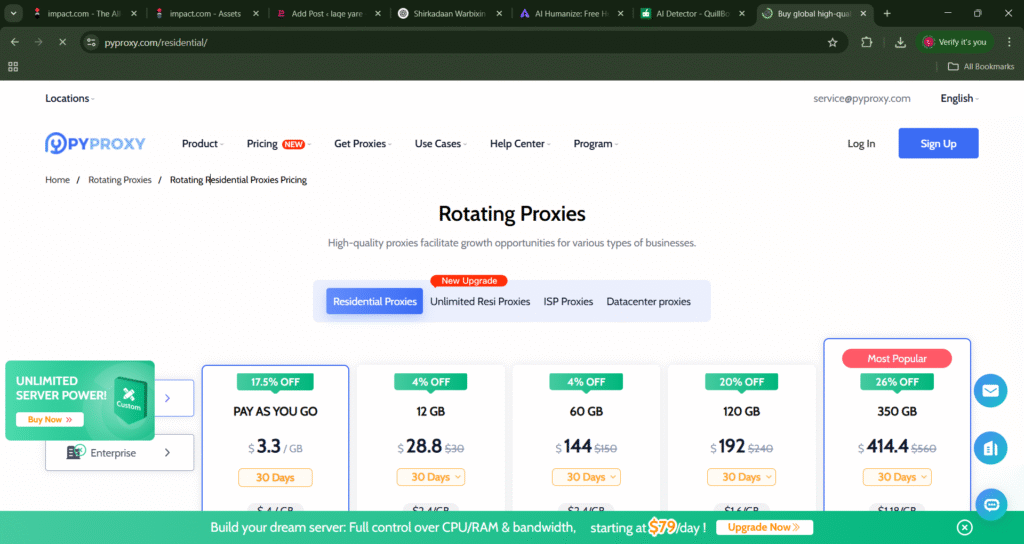Expand the Product menu
This screenshot has width=1024, height=544.
202,144
